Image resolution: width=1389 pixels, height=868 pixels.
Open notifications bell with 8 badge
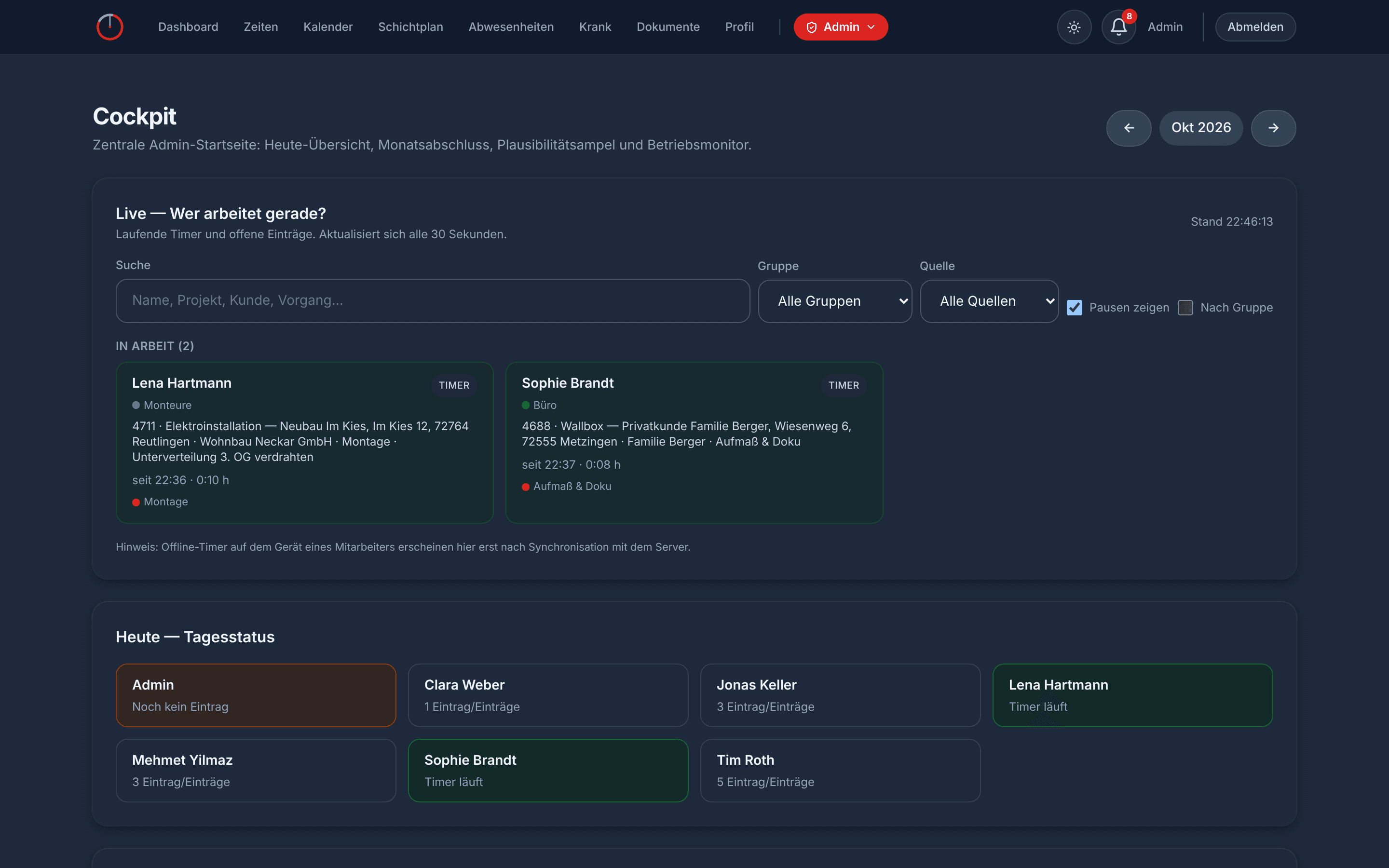1118,27
